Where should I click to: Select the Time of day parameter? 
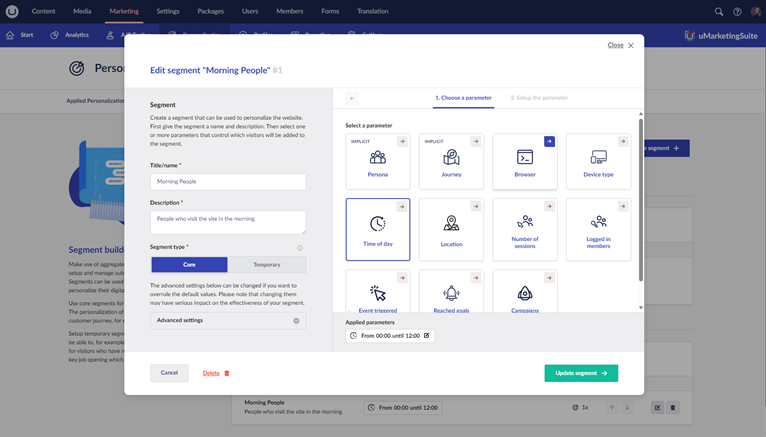tap(377, 229)
